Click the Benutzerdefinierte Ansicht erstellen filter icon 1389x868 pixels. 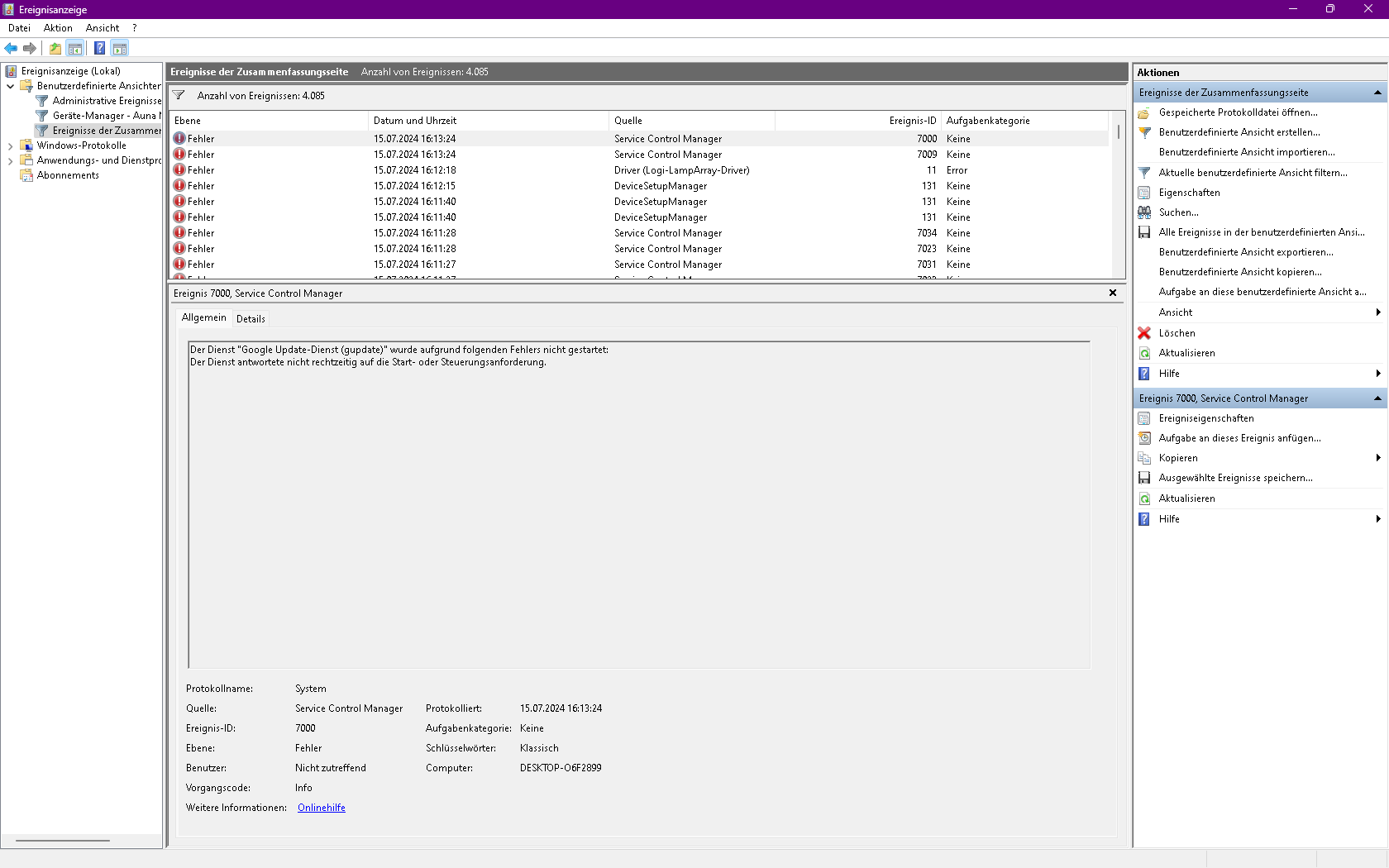1145,132
